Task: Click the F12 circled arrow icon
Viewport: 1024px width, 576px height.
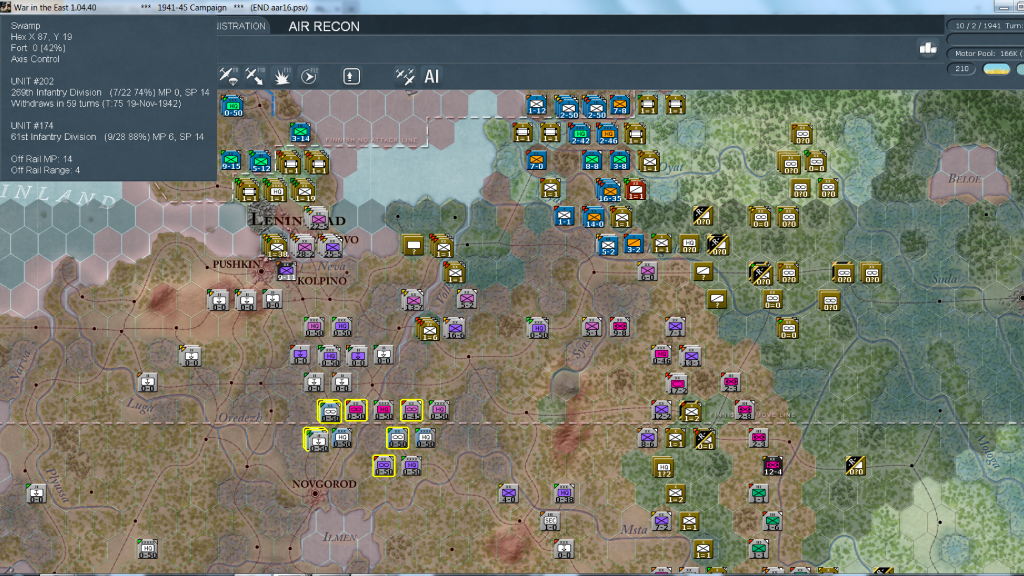Action: point(309,76)
